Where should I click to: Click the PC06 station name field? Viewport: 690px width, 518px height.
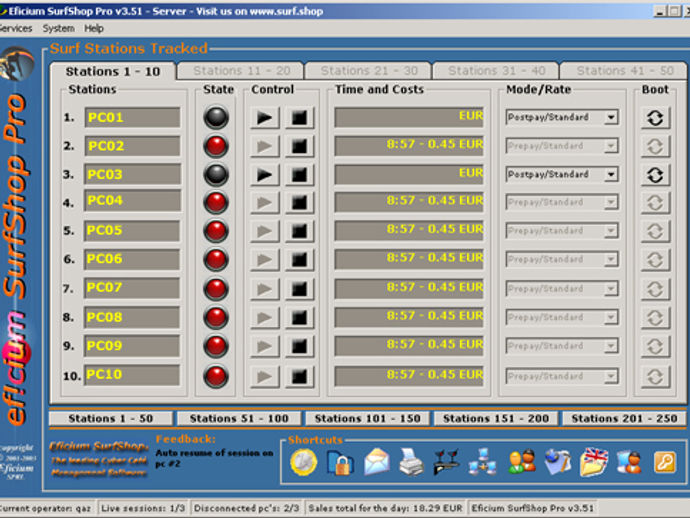[x=132, y=259]
